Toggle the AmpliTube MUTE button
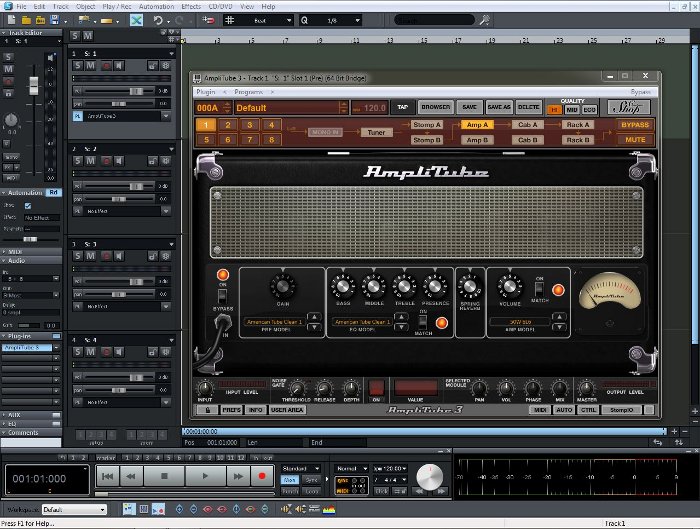 [x=635, y=140]
